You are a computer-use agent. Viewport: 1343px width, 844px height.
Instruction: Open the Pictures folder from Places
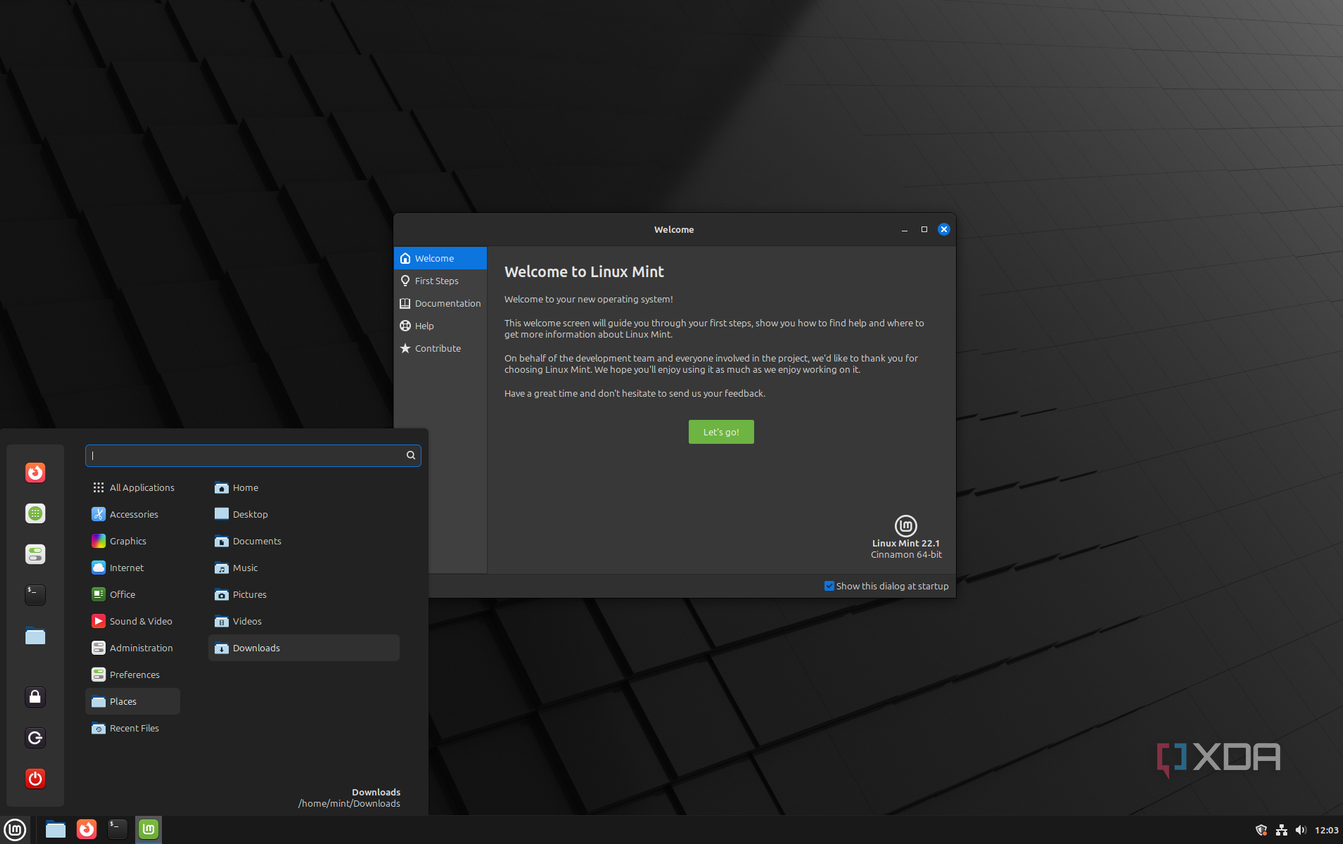(x=304, y=594)
